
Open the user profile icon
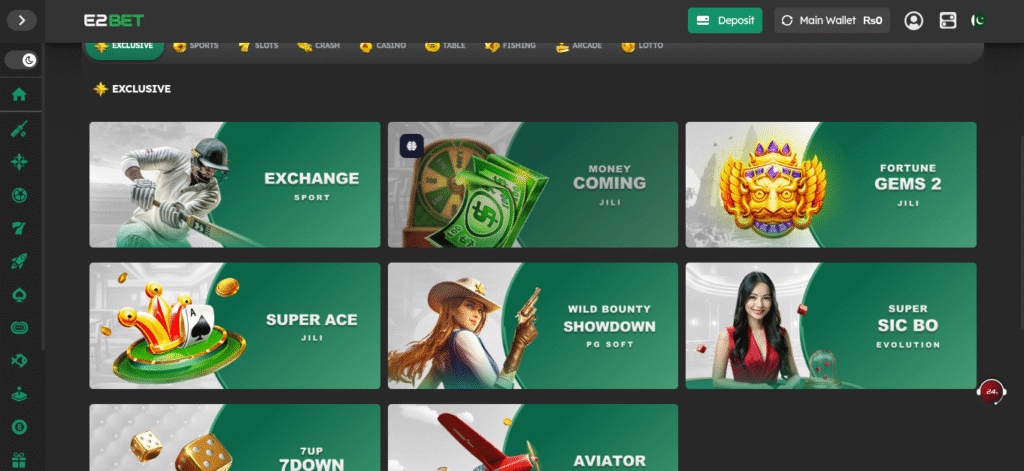click(914, 21)
